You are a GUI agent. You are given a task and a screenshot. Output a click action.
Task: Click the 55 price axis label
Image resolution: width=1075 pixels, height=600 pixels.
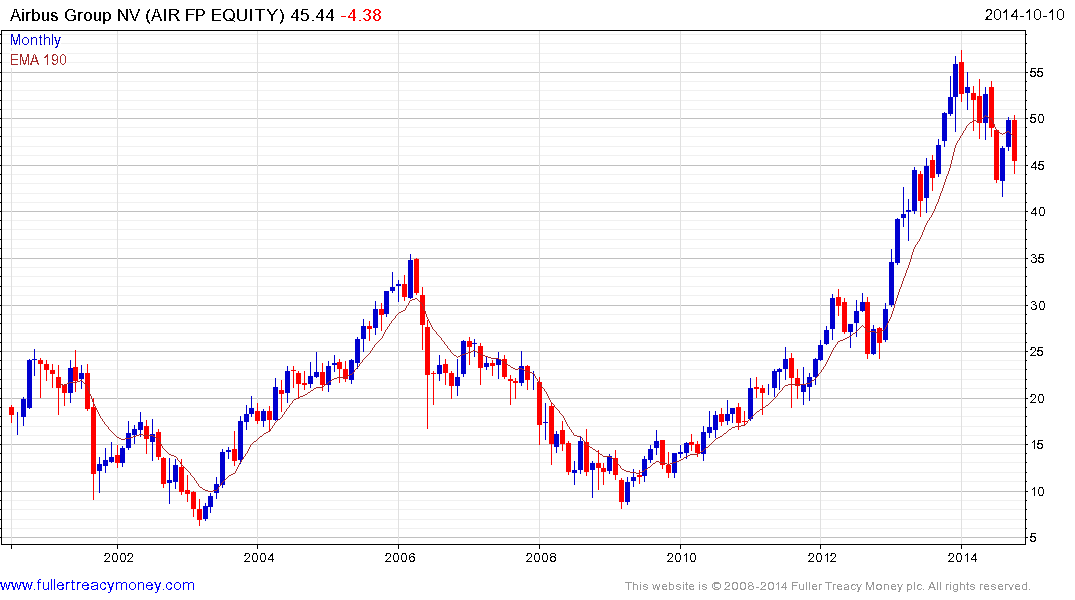coord(1037,73)
